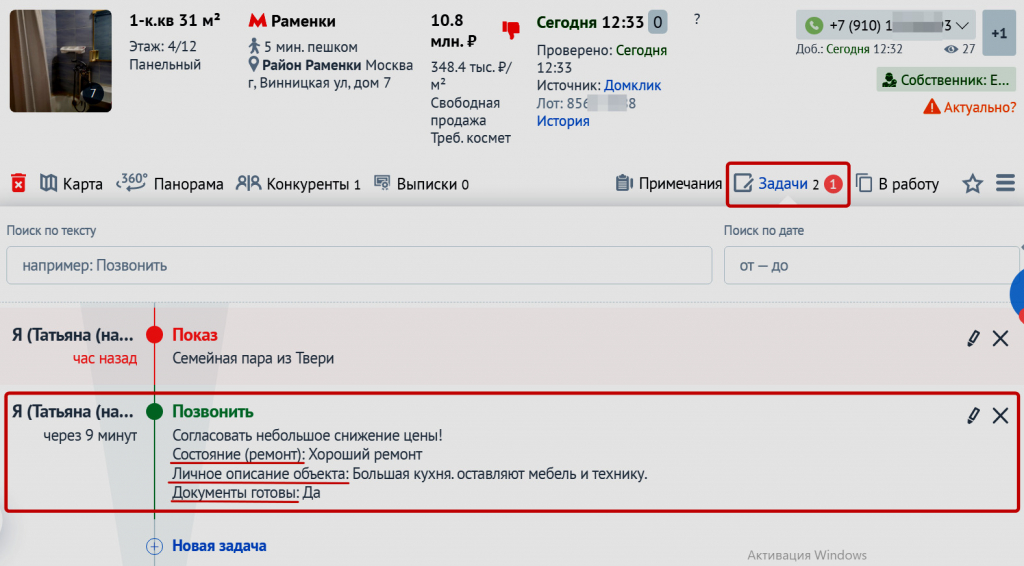Open the Карта map view

point(71,184)
